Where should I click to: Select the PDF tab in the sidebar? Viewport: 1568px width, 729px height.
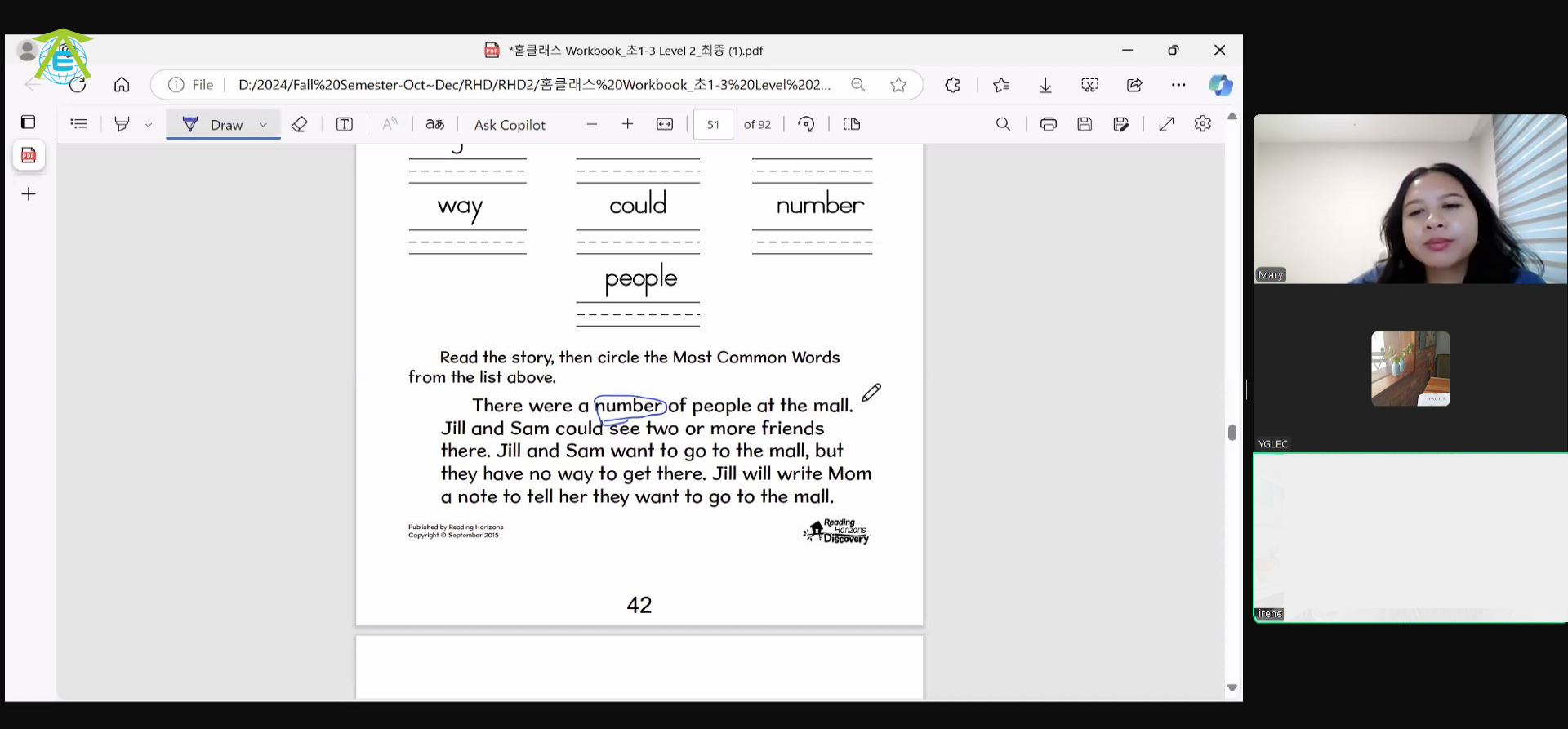coord(29,155)
